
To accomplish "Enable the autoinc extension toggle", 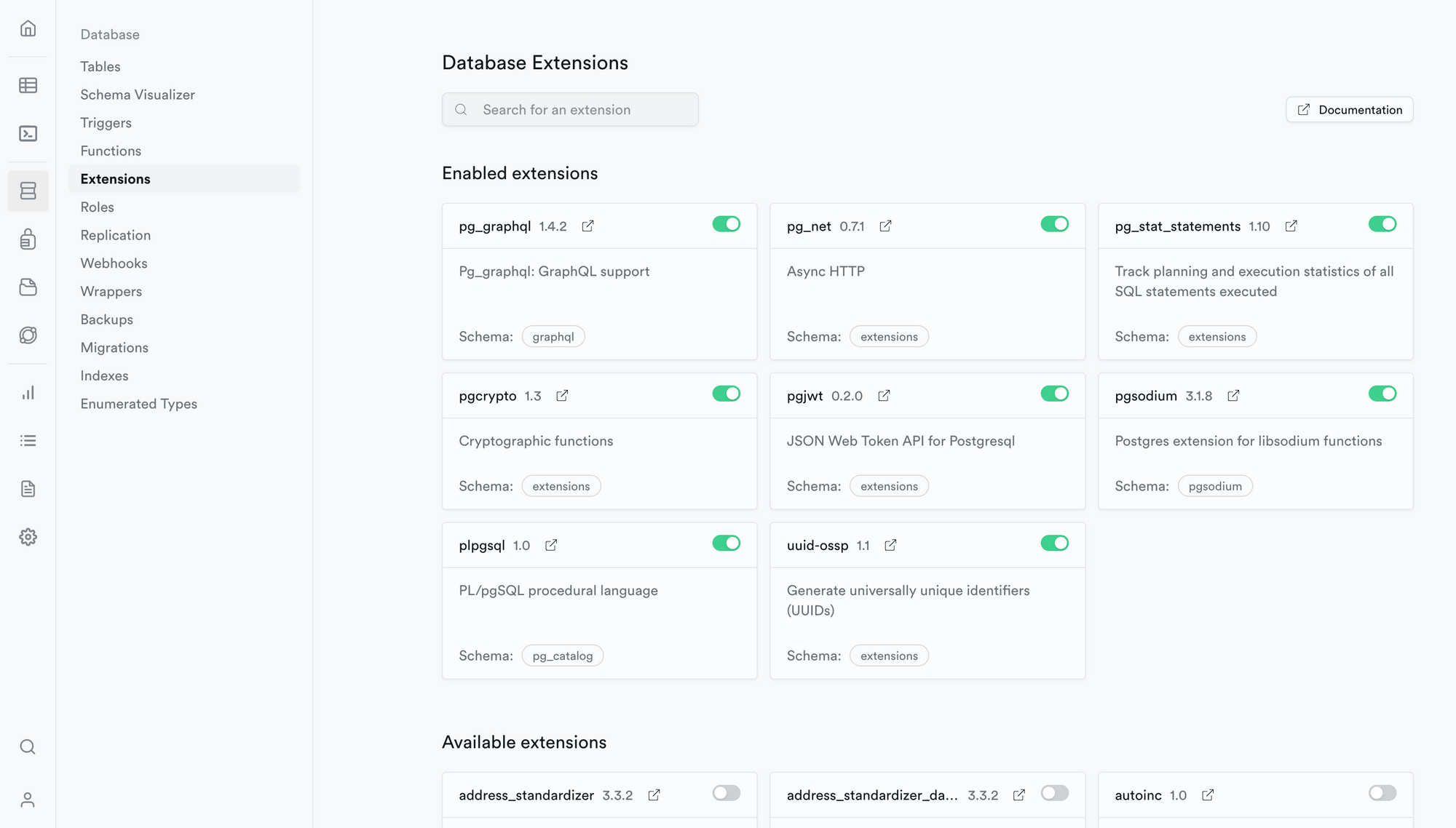I will (x=1382, y=793).
